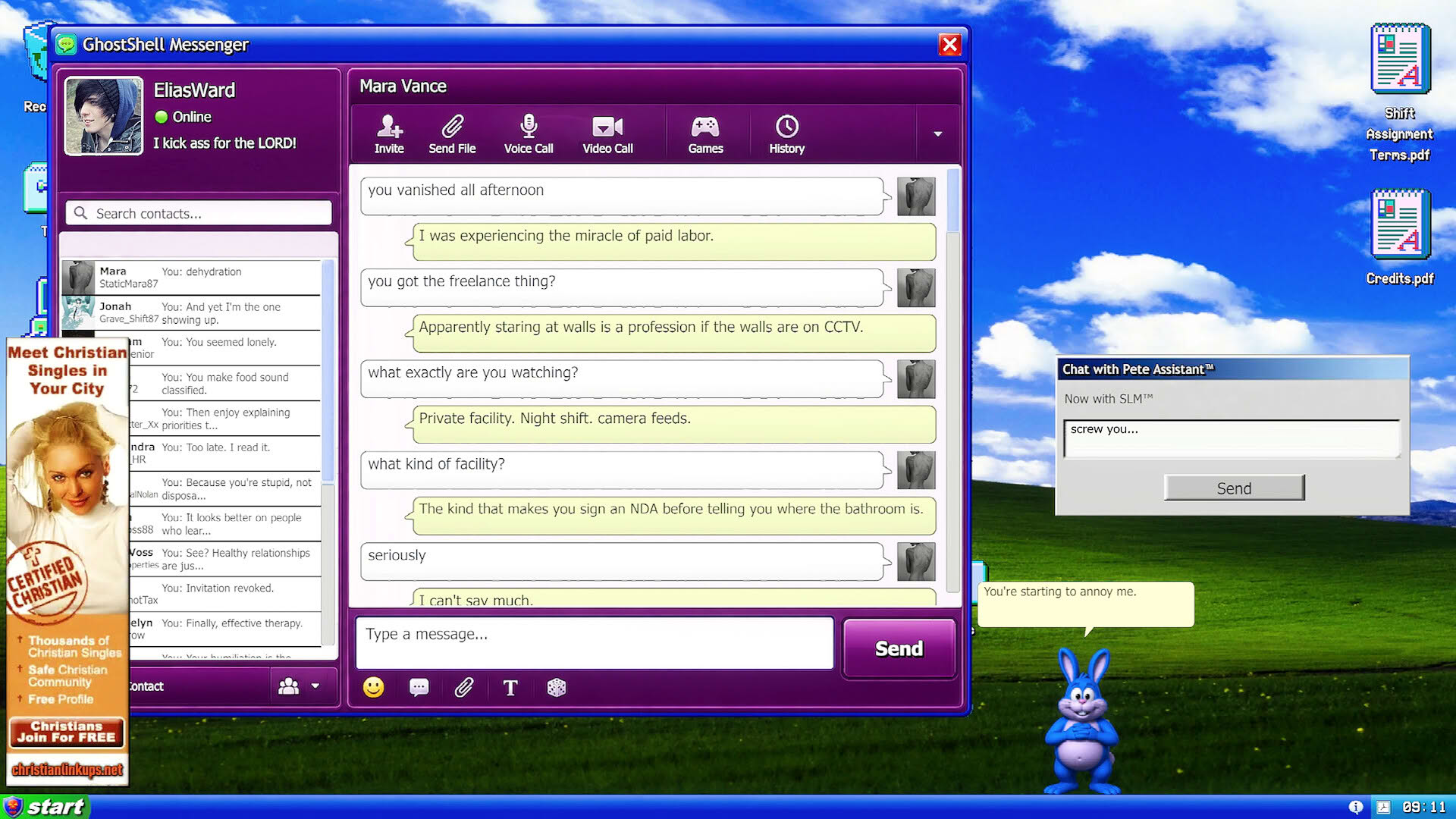Click the blue bunny Pete Assistant
The width and height of the screenshot is (1456, 819).
[1082, 722]
